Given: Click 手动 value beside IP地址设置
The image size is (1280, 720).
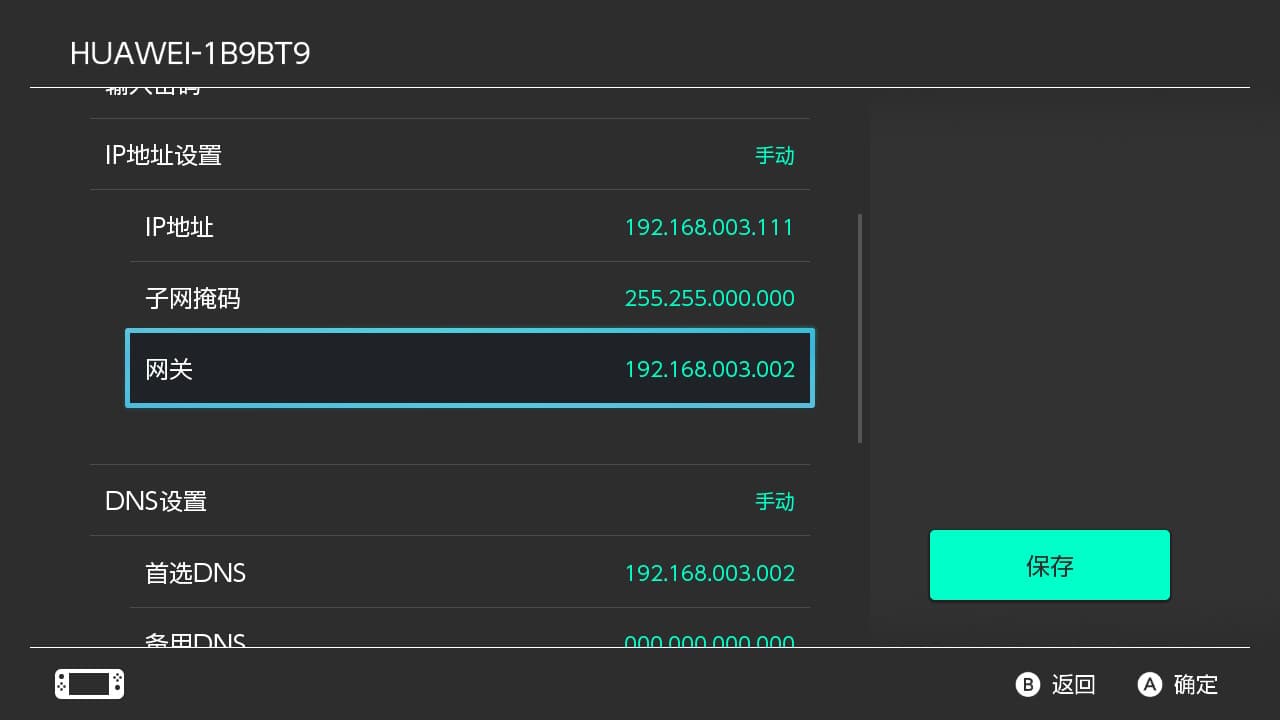Looking at the screenshot, I should coord(774,156).
